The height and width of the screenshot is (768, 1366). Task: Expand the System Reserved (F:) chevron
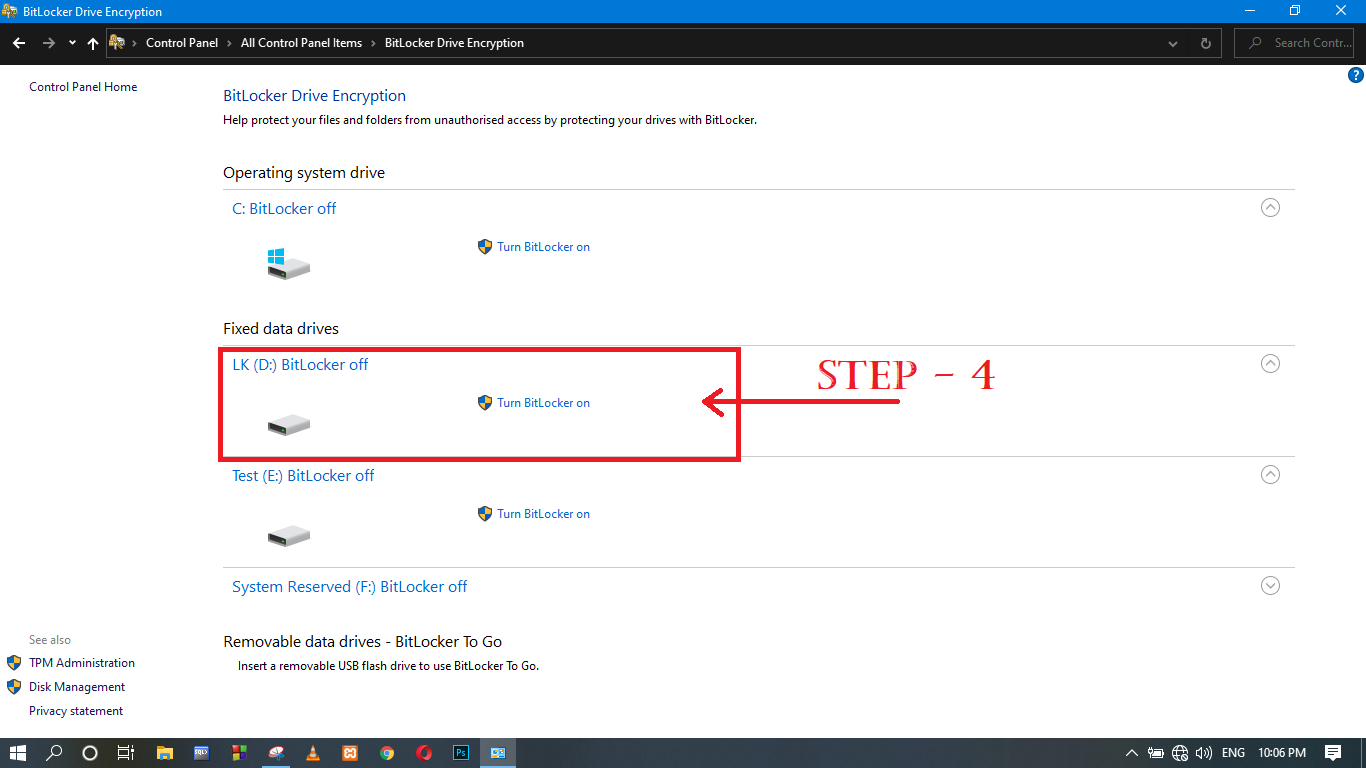[x=1270, y=586]
